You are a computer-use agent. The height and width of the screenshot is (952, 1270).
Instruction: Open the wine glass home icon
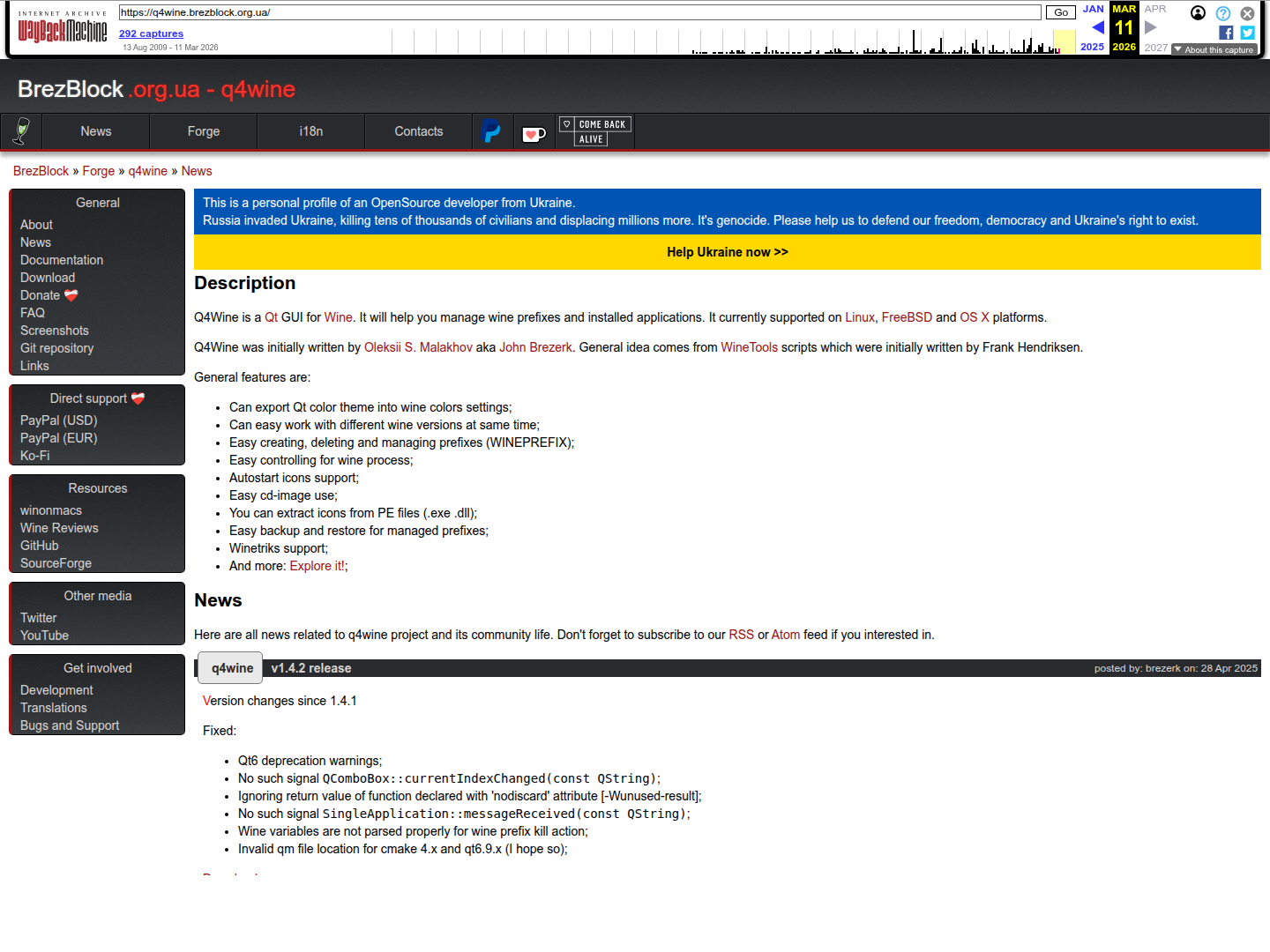click(x=22, y=131)
